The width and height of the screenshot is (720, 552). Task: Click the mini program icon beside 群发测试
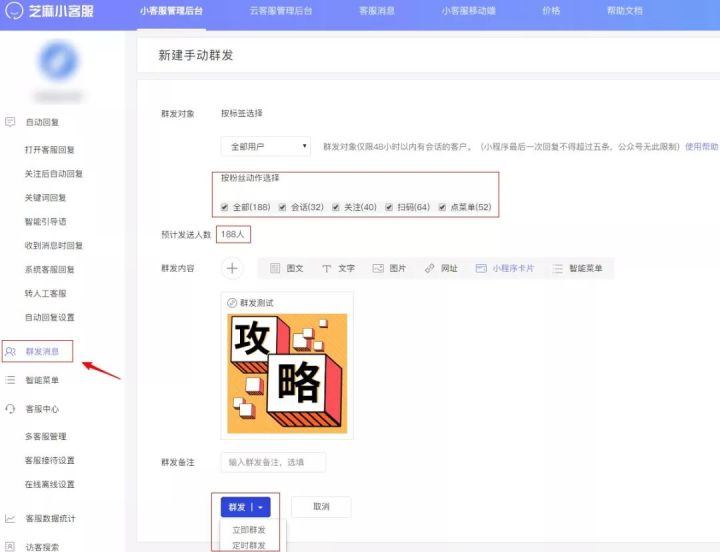232,303
